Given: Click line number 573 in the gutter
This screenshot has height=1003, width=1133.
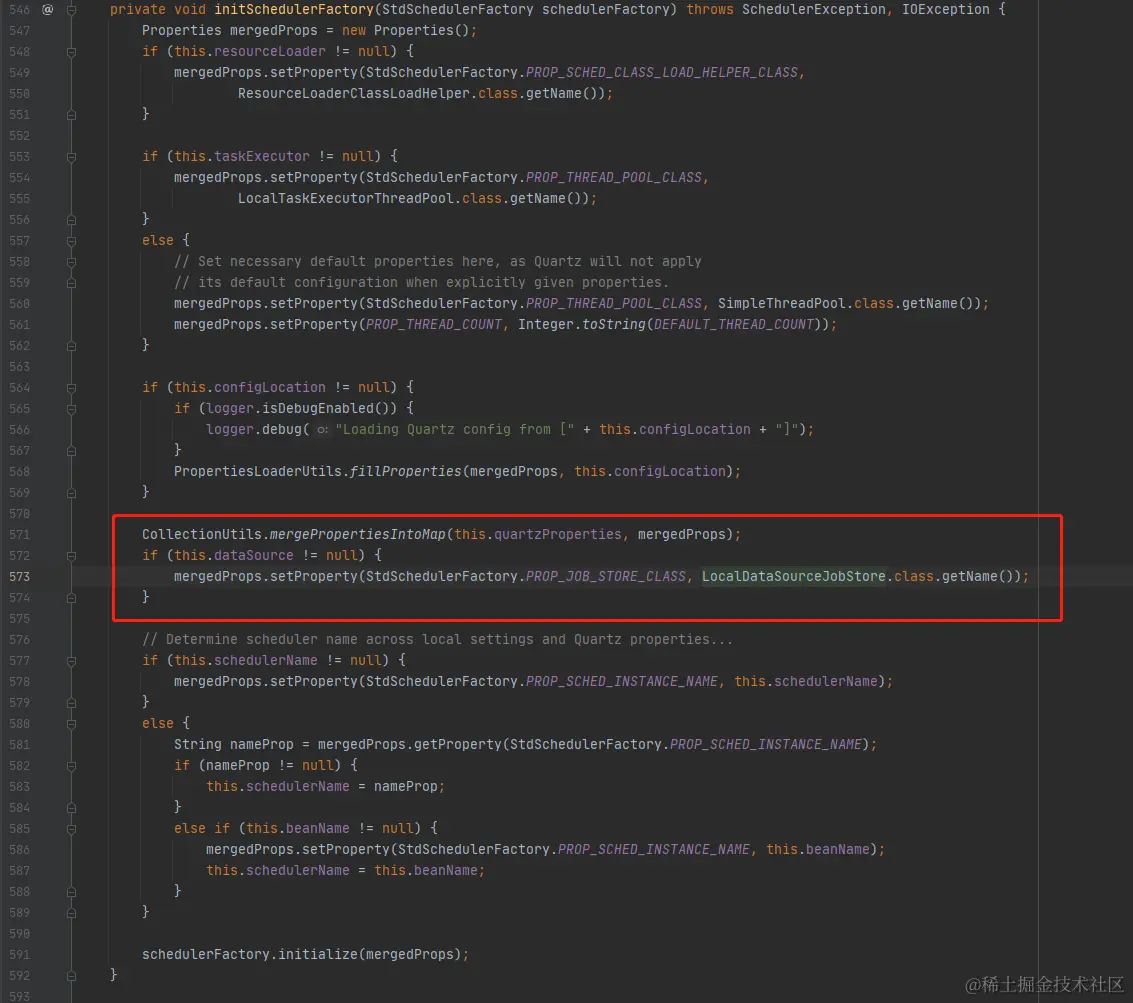Looking at the screenshot, I should [x=20, y=577].
